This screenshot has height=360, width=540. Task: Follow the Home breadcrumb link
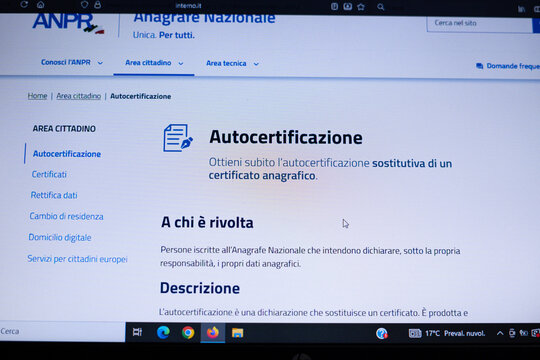click(x=37, y=96)
